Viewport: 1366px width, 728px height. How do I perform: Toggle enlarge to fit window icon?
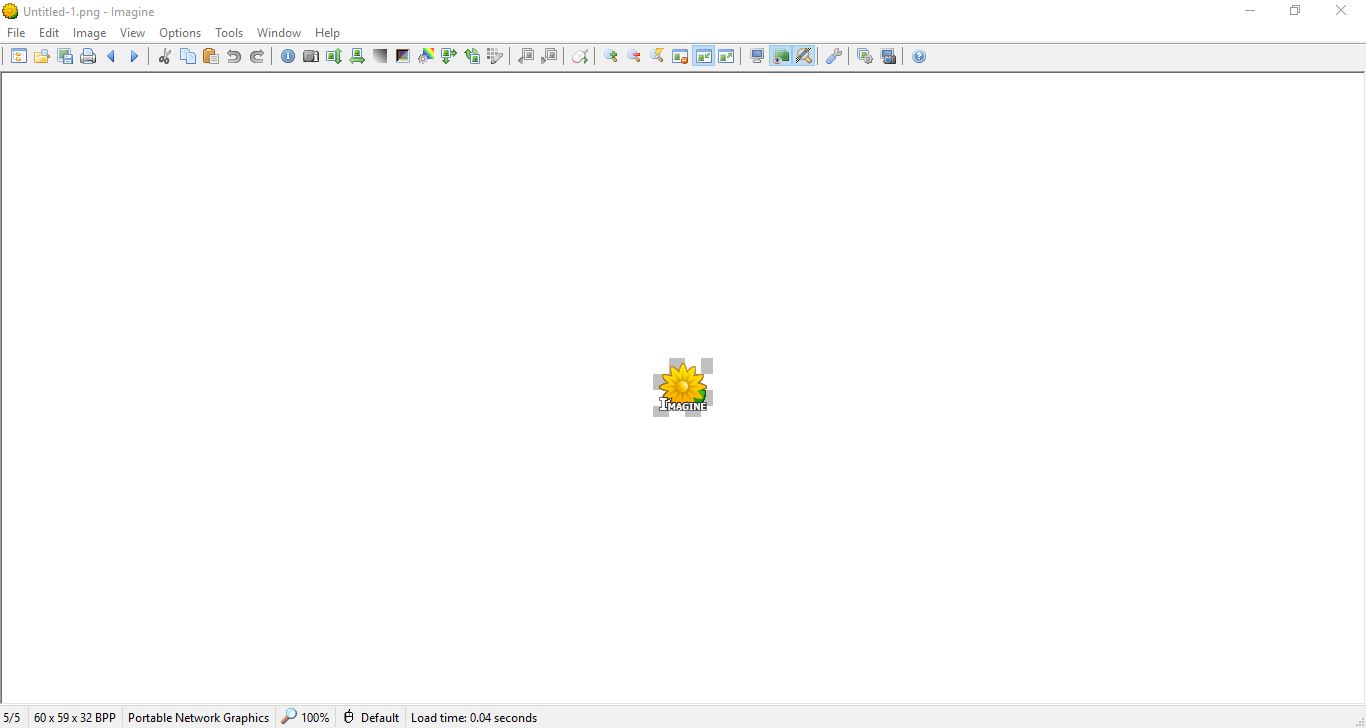tap(726, 57)
